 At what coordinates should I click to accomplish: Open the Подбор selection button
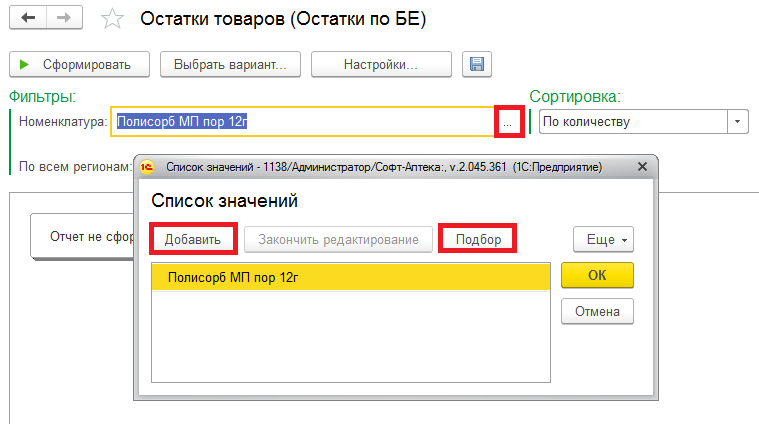click(478, 240)
